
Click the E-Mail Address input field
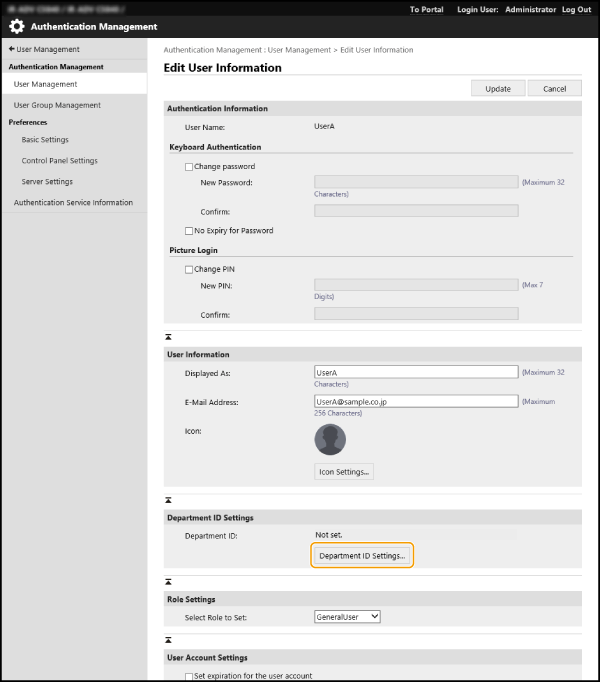point(416,402)
